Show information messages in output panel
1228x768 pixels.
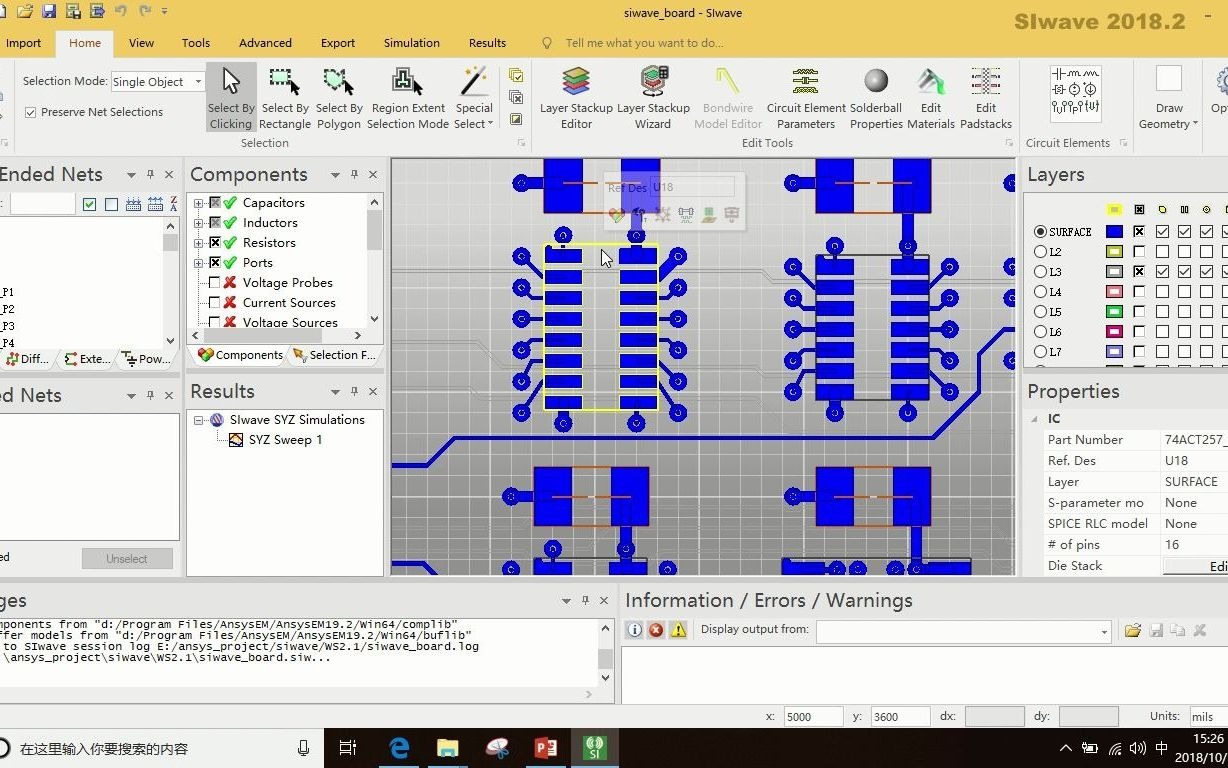pyautogui.click(x=634, y=630)
